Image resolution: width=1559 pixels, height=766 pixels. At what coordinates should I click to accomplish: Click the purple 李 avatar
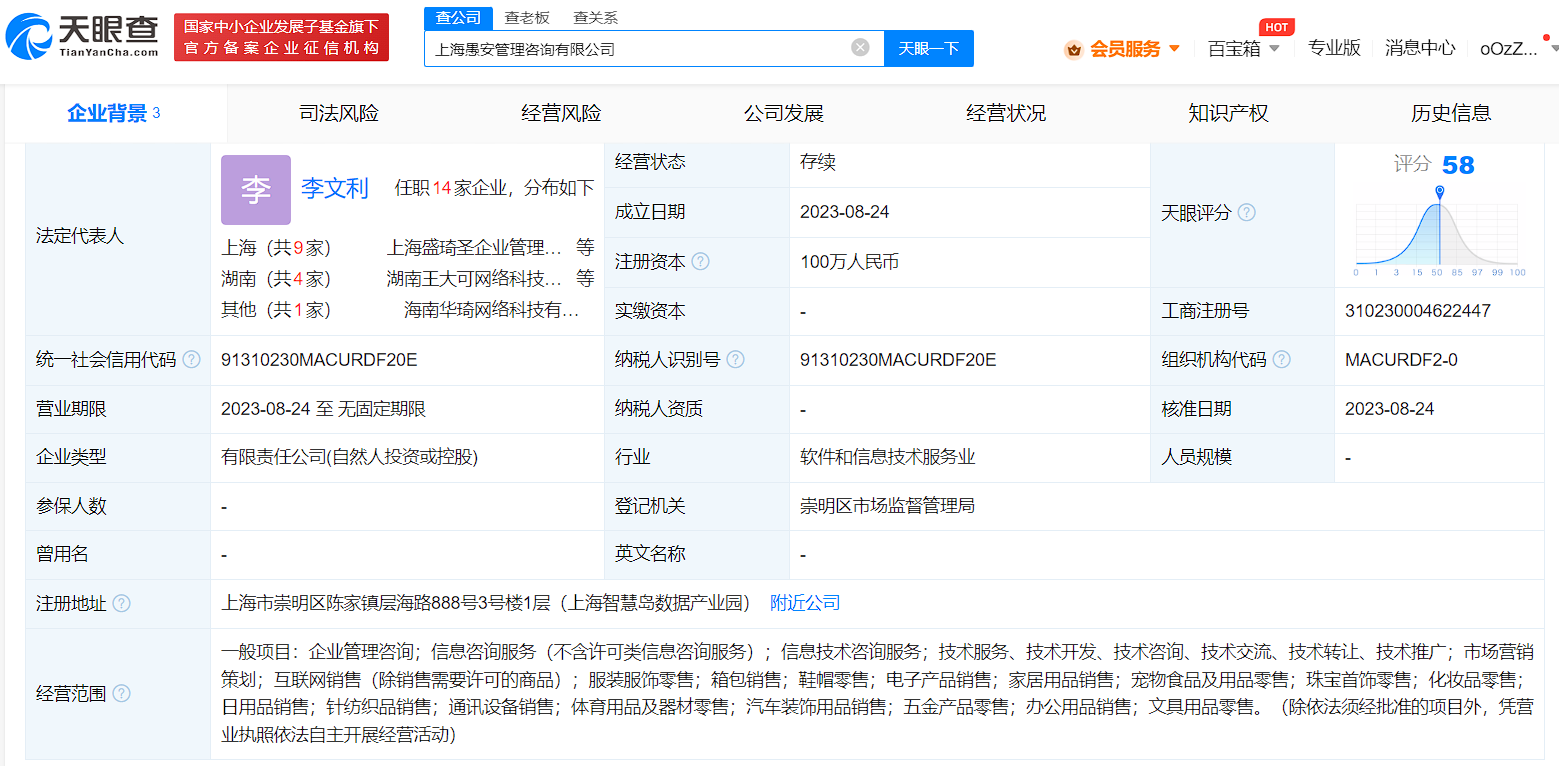(256, 190)
